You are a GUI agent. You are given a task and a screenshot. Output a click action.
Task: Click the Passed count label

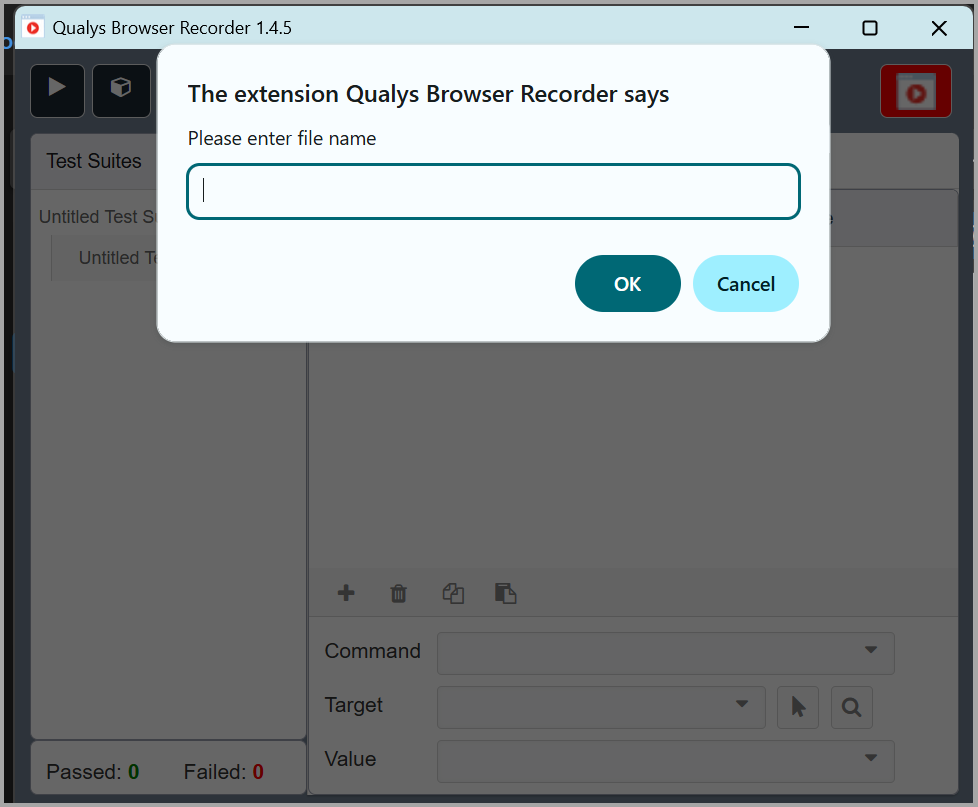(92, 772)
